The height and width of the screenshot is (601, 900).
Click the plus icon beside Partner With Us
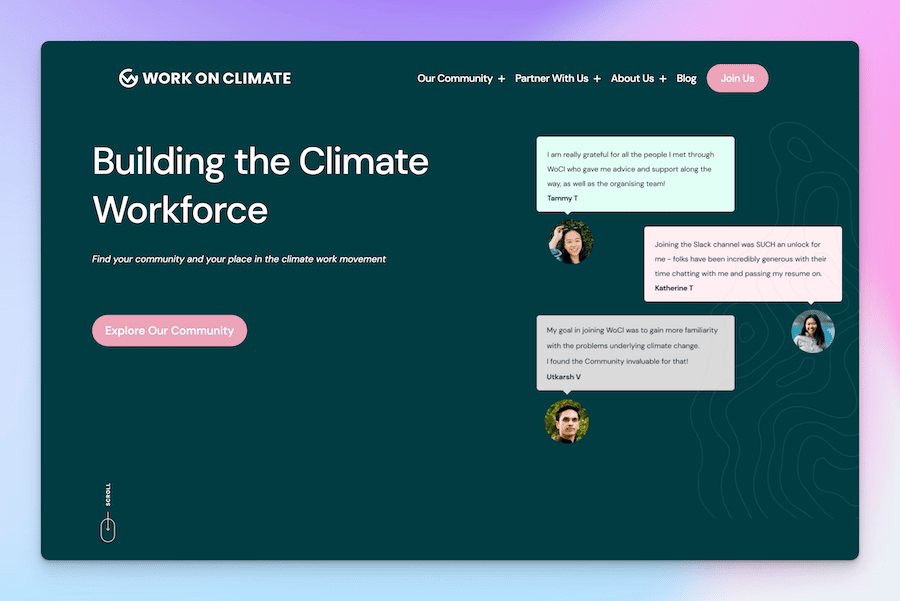click(x=597, y=78)
